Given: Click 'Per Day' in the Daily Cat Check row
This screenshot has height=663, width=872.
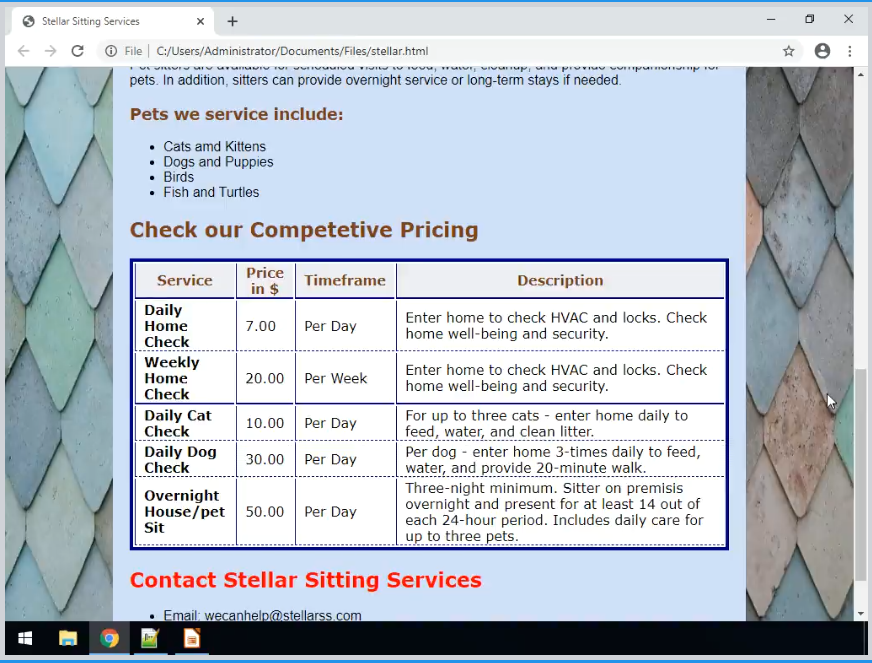Looking at the screenshot, I should (x=345, y=423).
